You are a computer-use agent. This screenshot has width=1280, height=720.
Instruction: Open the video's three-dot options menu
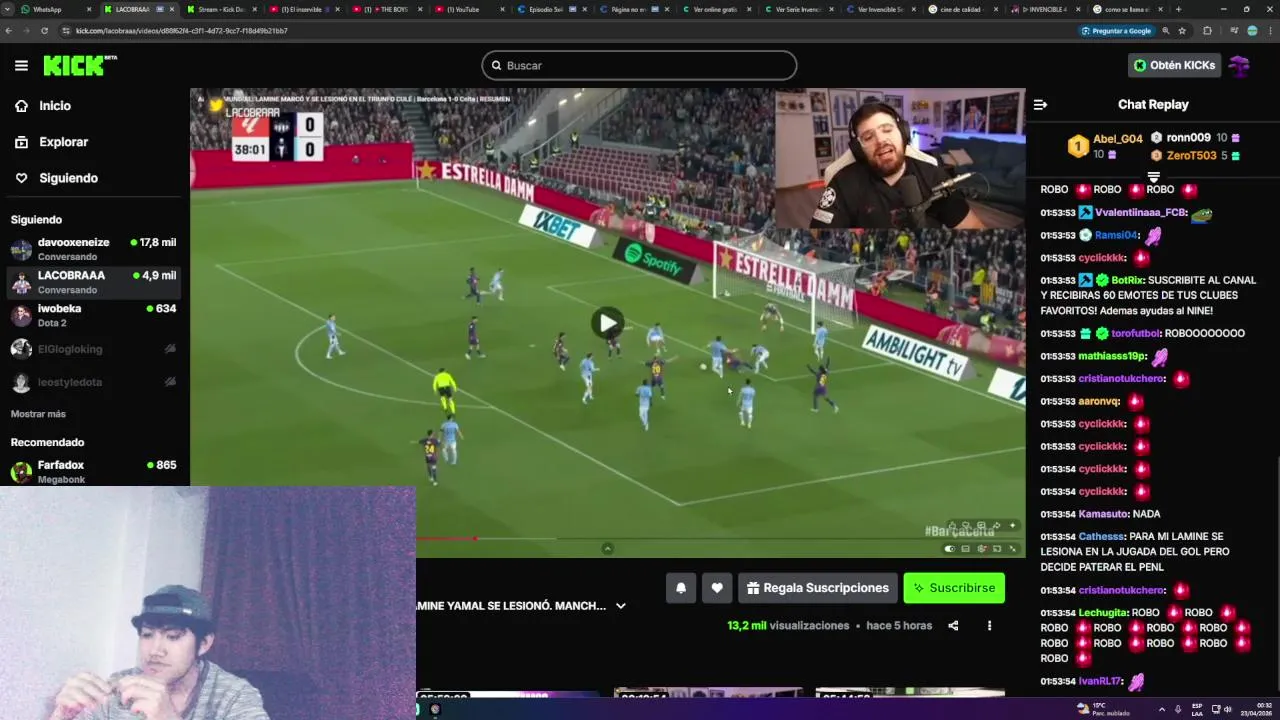(x=989, y=626)
